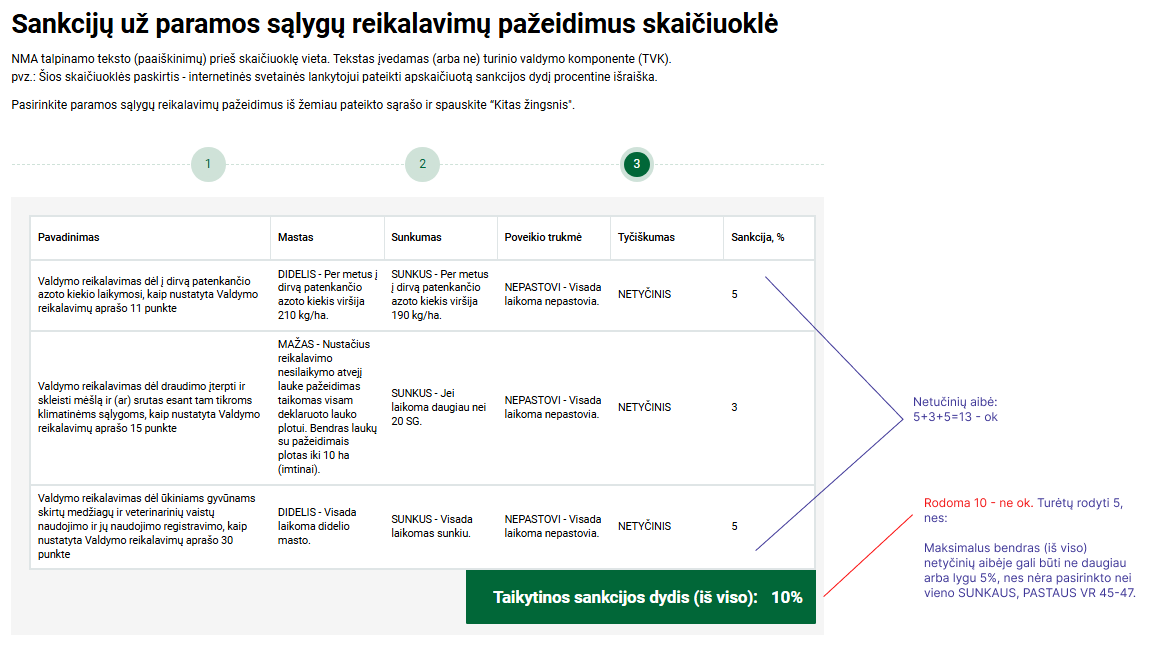Click the green total sanction 10% banner

(641, 597)
